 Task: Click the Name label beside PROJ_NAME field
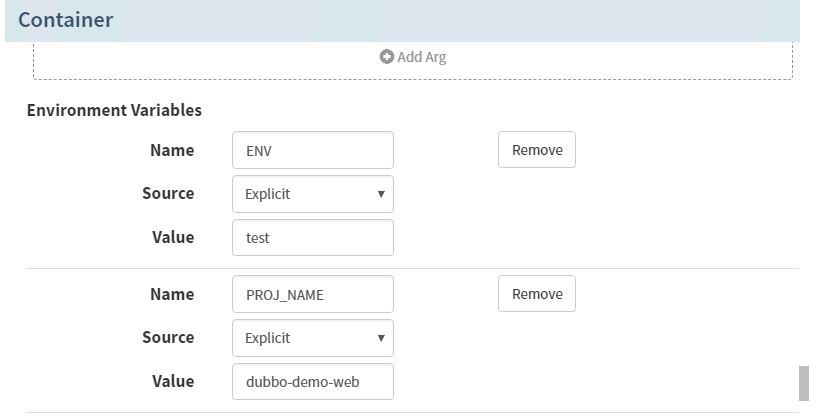(171, 294)
